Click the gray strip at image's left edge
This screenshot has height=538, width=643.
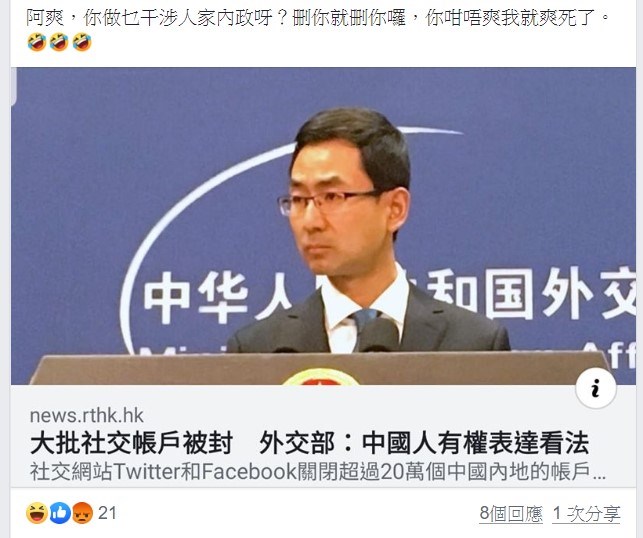tap(14, 86)
